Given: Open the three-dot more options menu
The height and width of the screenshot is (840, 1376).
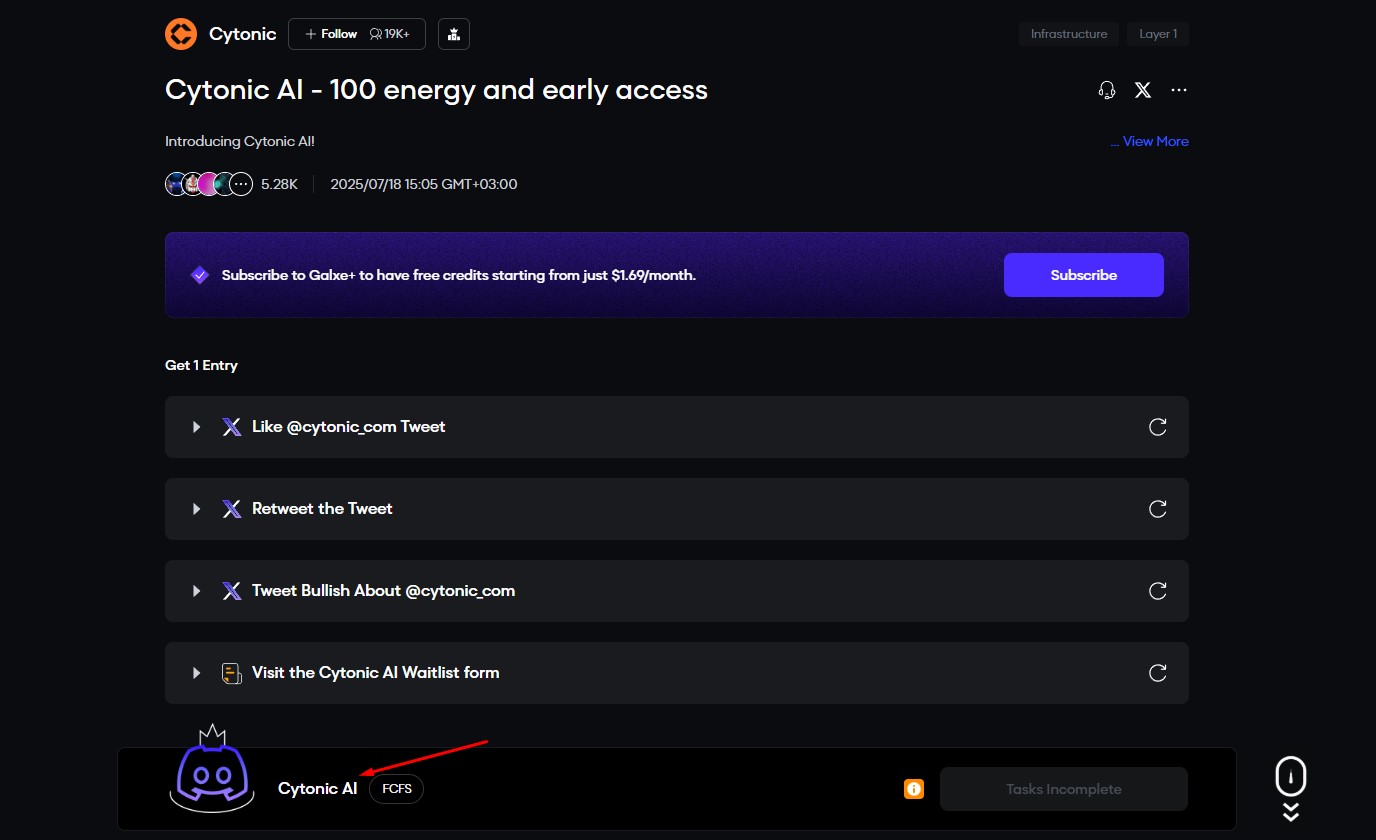Looking at the screenshot, I should 1179,90.
